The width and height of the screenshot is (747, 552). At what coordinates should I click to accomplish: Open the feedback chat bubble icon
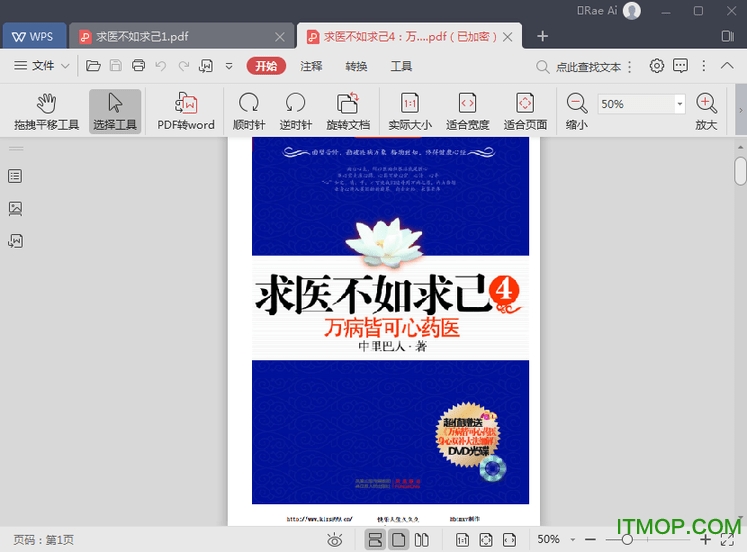680,66
